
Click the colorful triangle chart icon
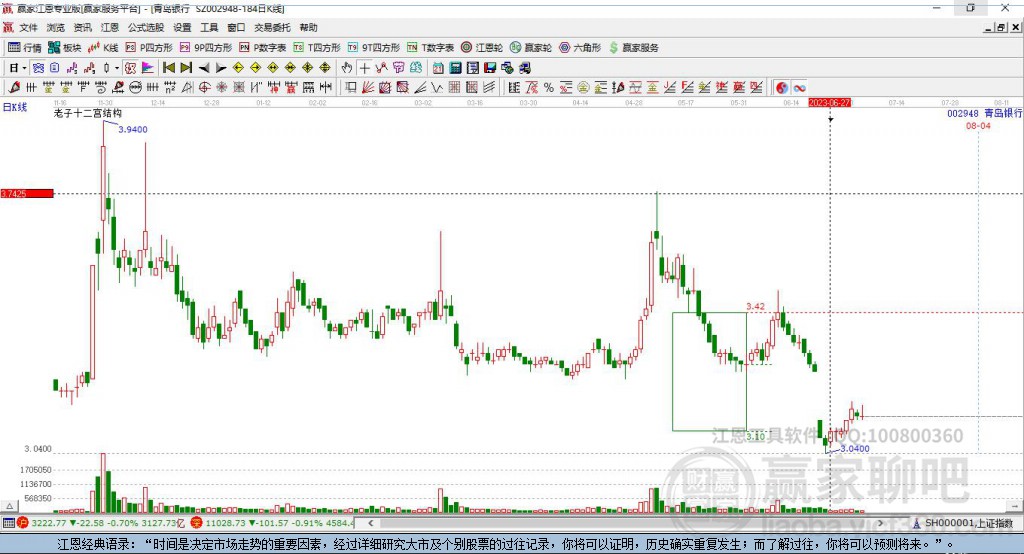[148, 68]
